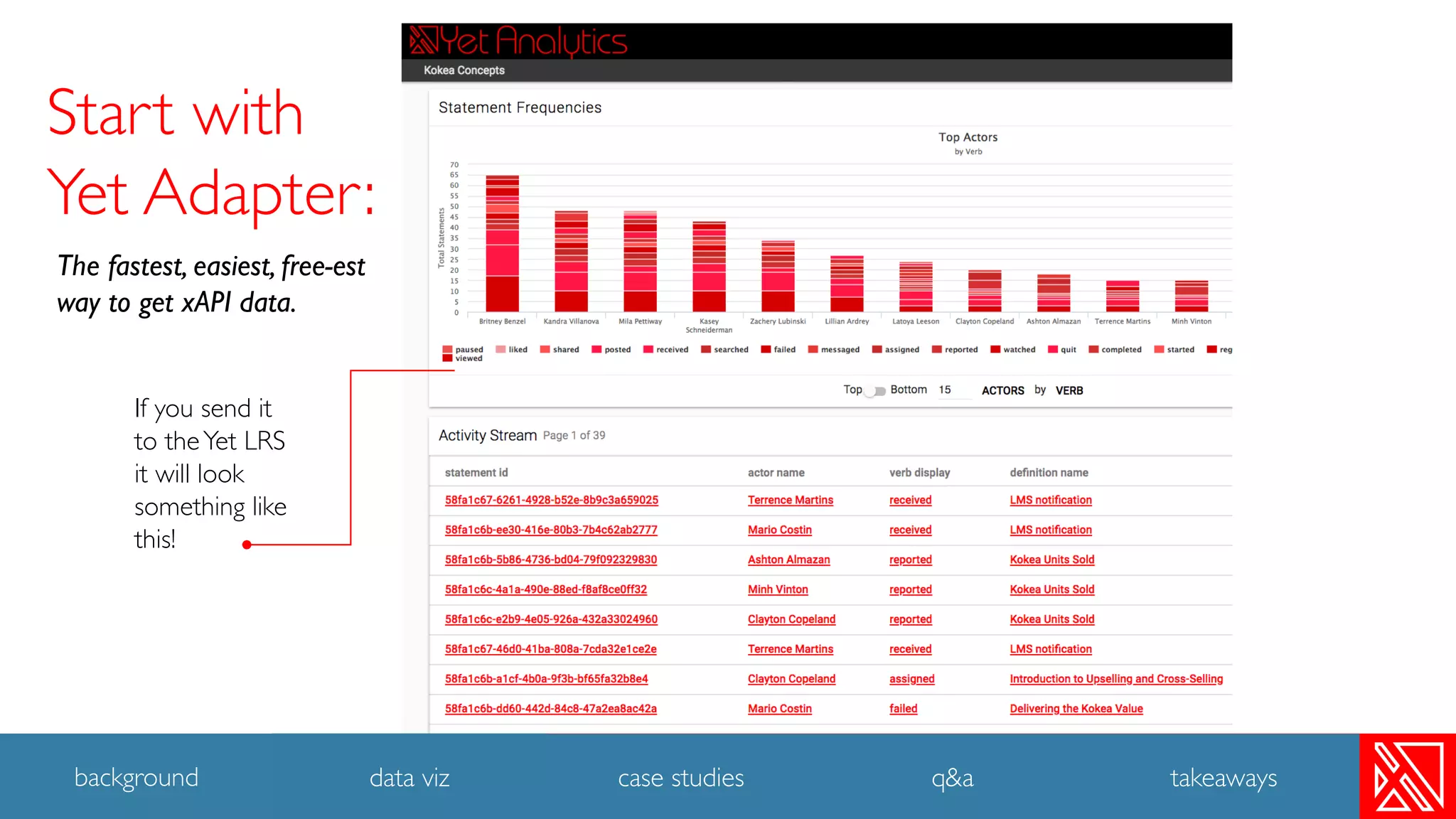
Task: Click the Mila Pettiway bar in chart
Action: [640, 261]
